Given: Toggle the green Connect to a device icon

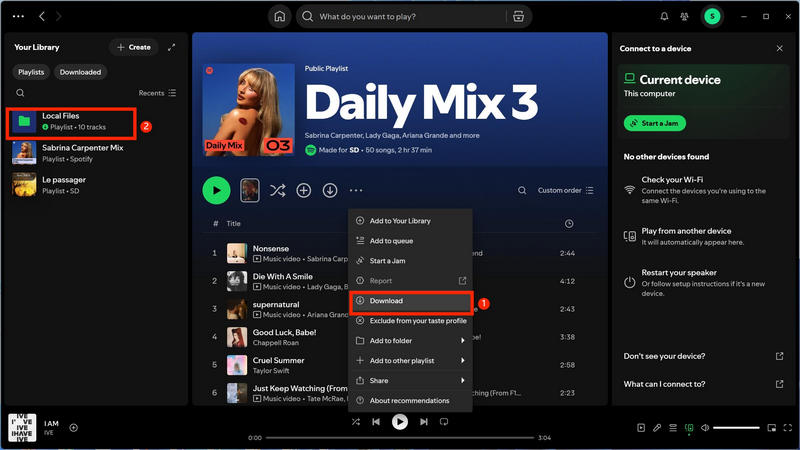Looking at the screenshot, I should [x=689, y=428].
